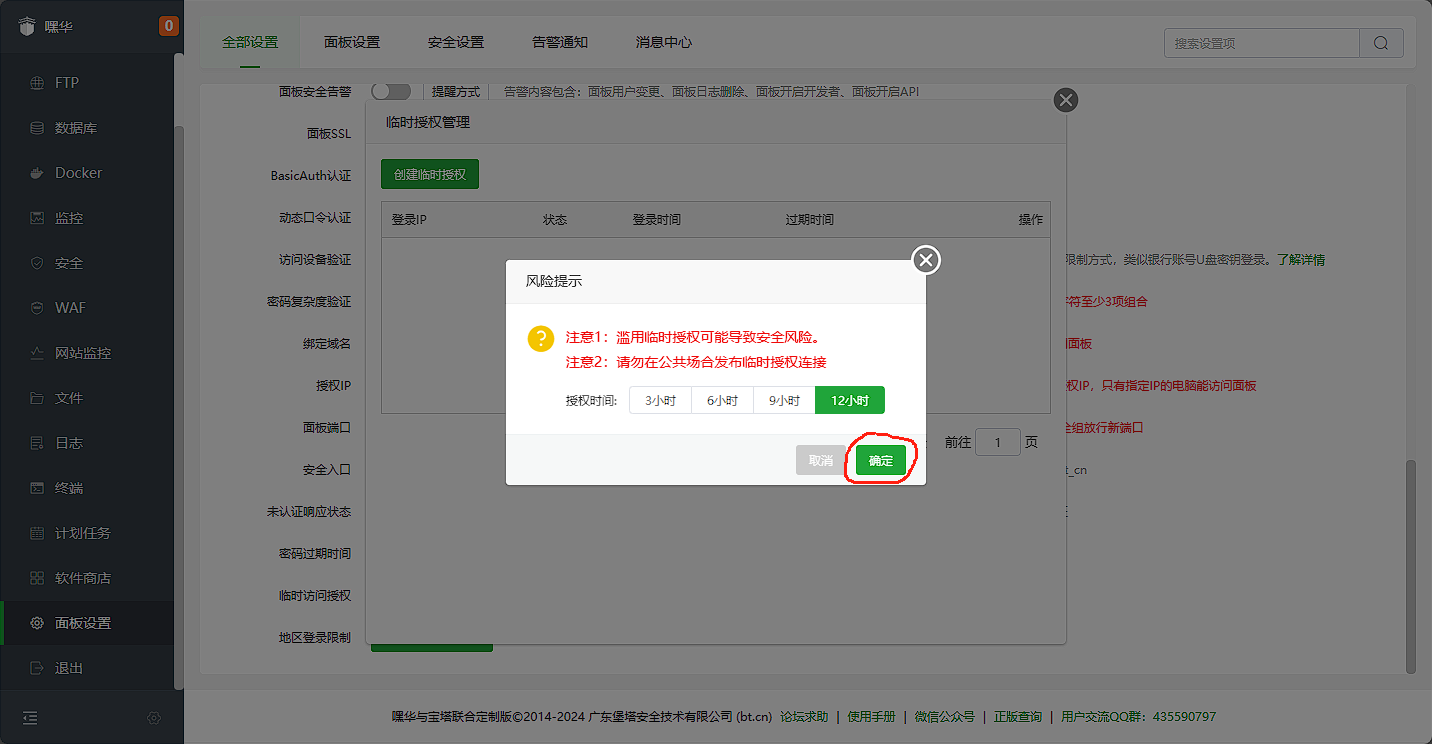Image resolution: width=1432 pixels, height=744 pixels.
Task: Select 9小时 authorization time
Action: click(x=784, y=400)
